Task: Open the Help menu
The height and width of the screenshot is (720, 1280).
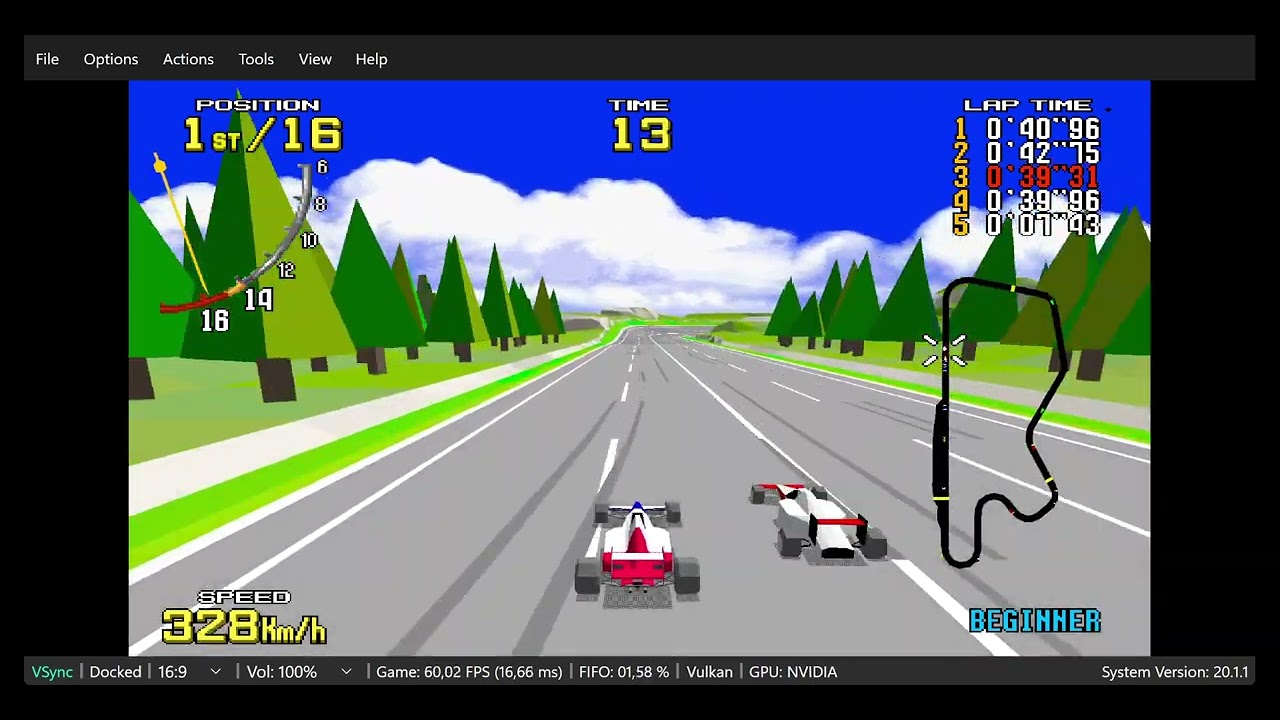Action: coord(371,59)
